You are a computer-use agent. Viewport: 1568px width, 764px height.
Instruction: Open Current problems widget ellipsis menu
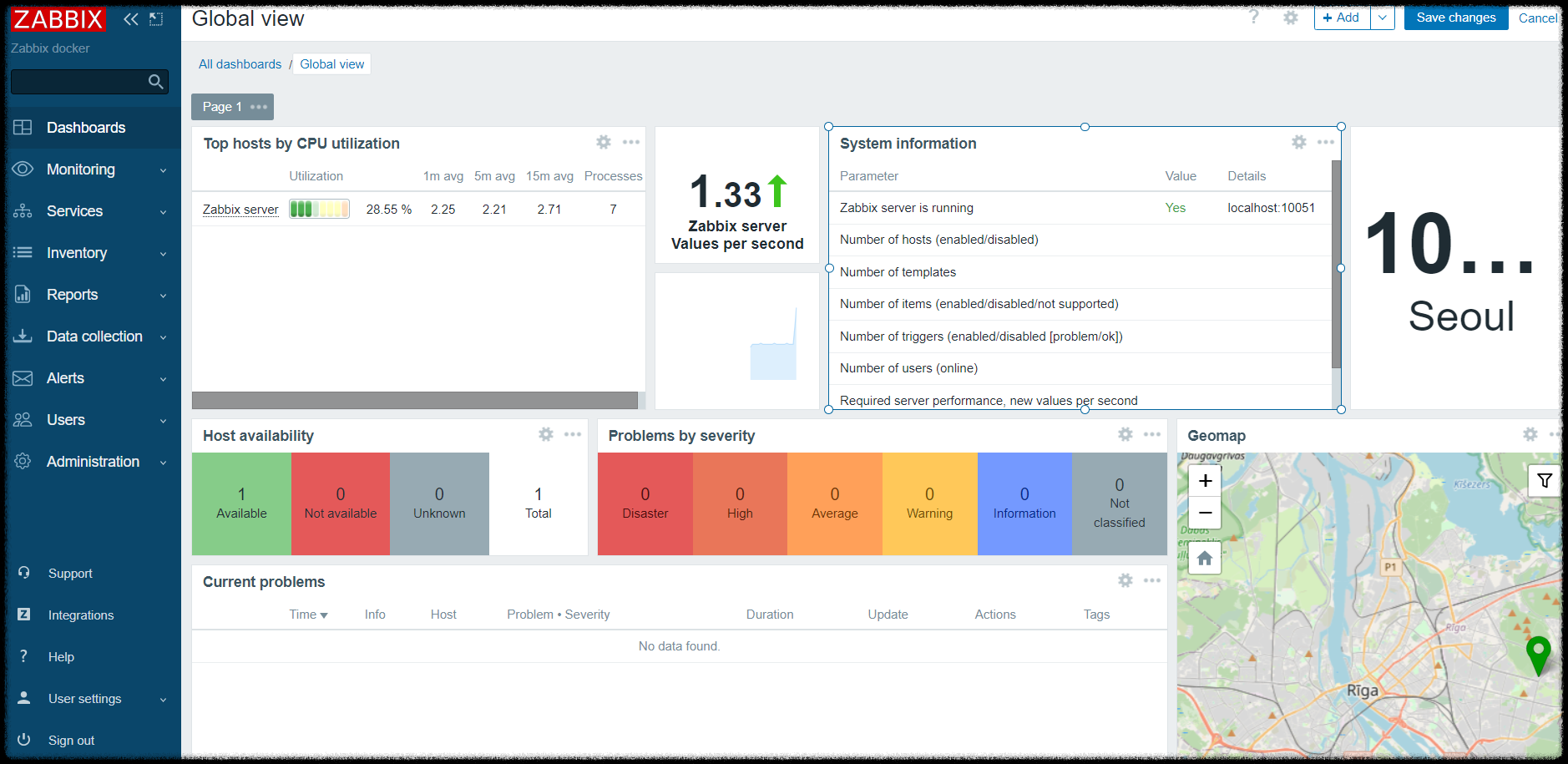1152,581
